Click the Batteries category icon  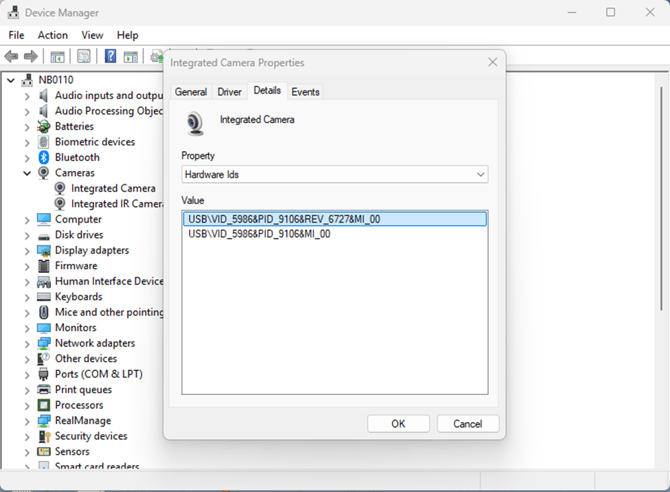(x=44, y=127)
